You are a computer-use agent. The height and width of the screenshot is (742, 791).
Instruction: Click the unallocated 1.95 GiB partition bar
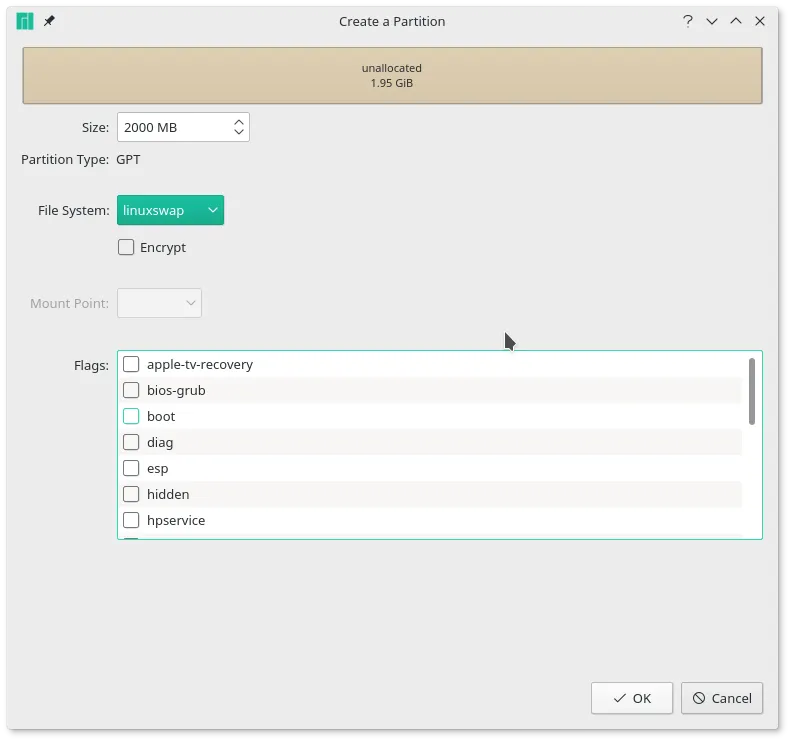click(392, 76)
